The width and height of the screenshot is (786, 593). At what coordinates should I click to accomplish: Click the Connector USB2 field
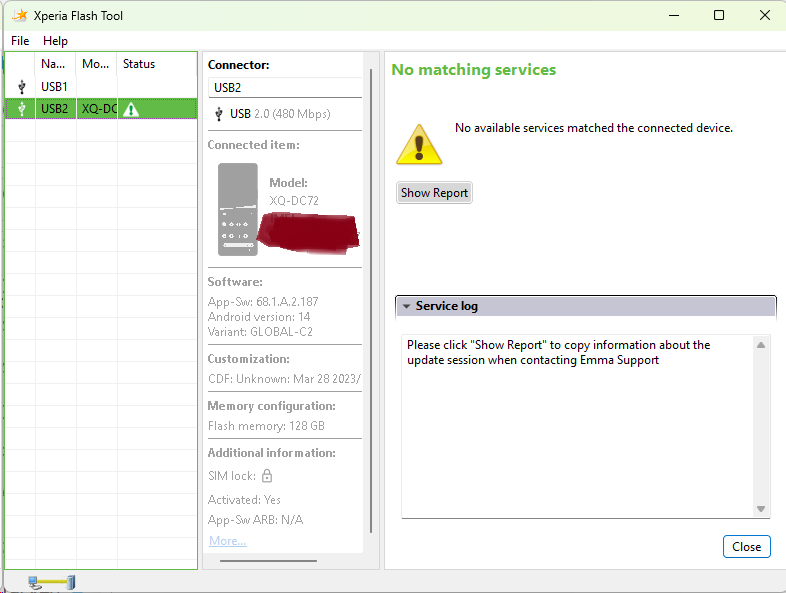click(285, 88)
